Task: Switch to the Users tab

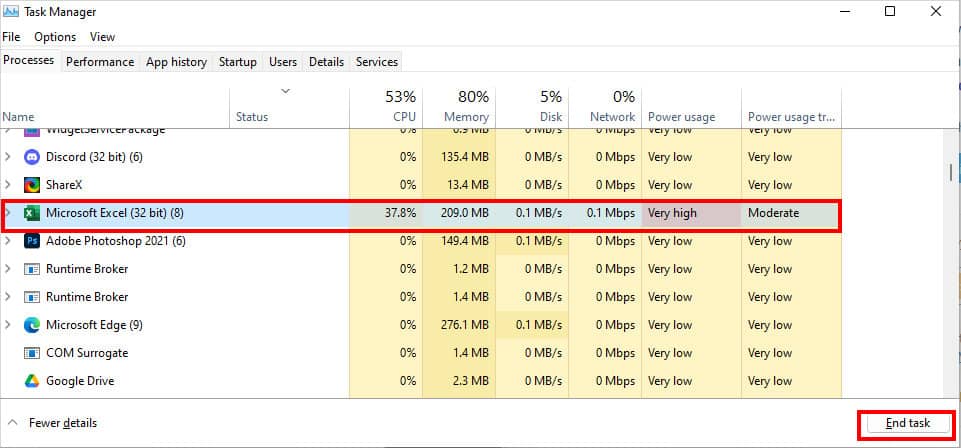Action: click(283, 62)
